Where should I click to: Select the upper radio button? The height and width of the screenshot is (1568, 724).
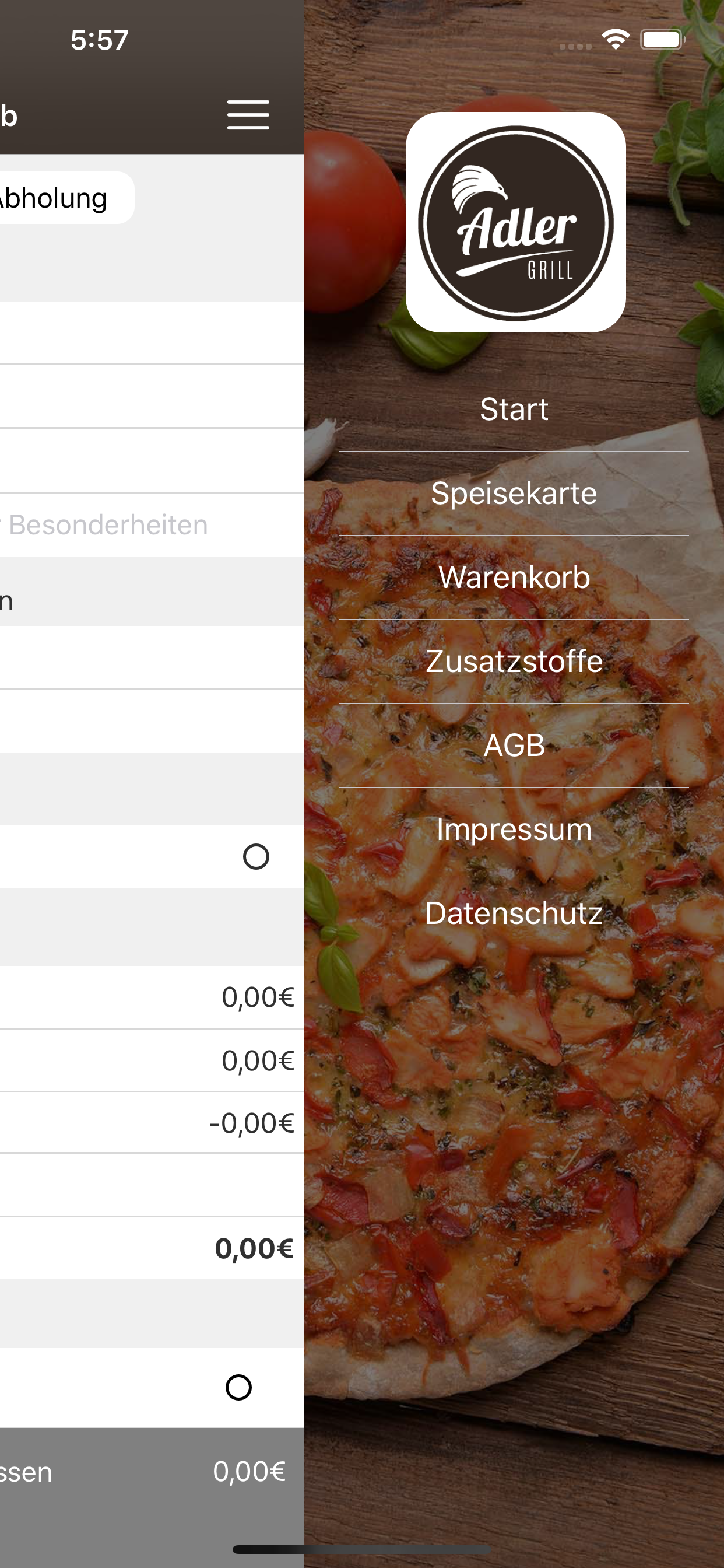(256, 857)
